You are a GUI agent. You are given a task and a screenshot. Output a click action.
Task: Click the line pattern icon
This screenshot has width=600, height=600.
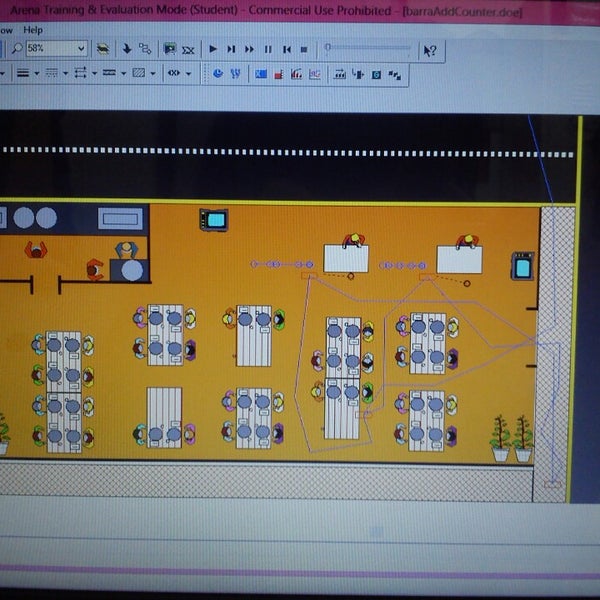[109, 72]
